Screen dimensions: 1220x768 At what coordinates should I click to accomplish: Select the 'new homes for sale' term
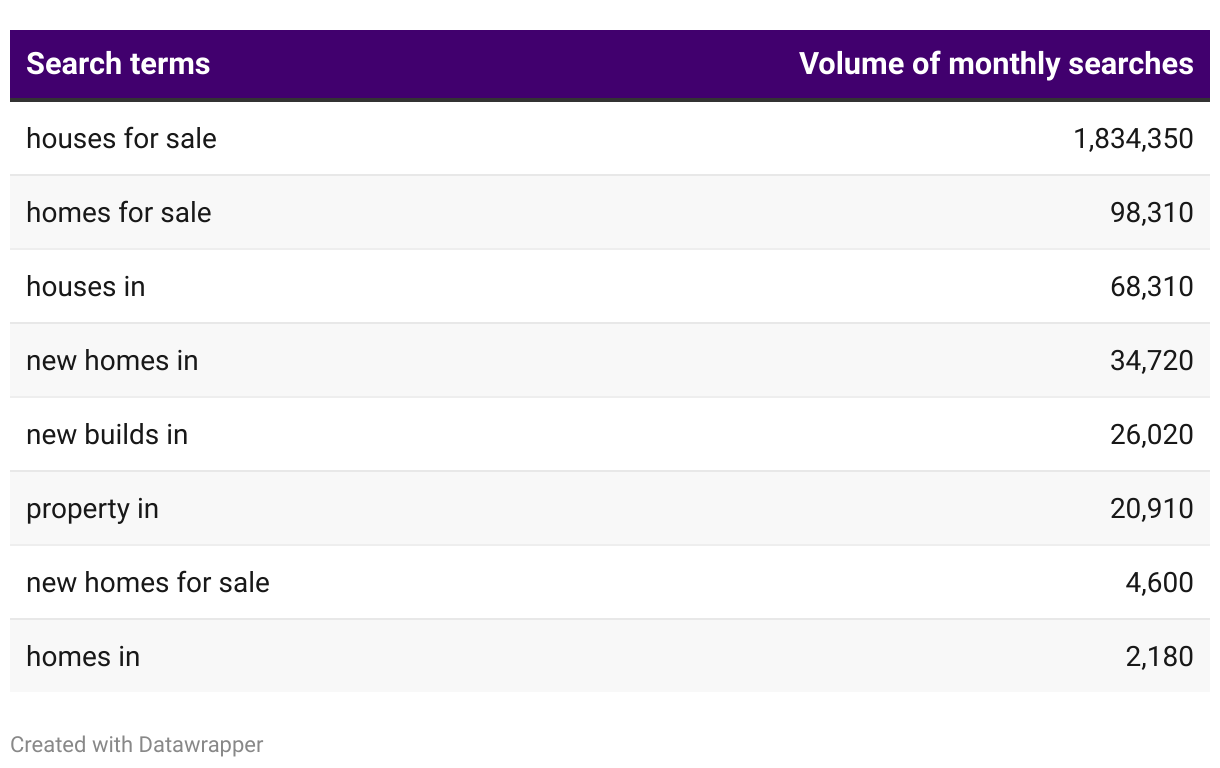point(148,582)
